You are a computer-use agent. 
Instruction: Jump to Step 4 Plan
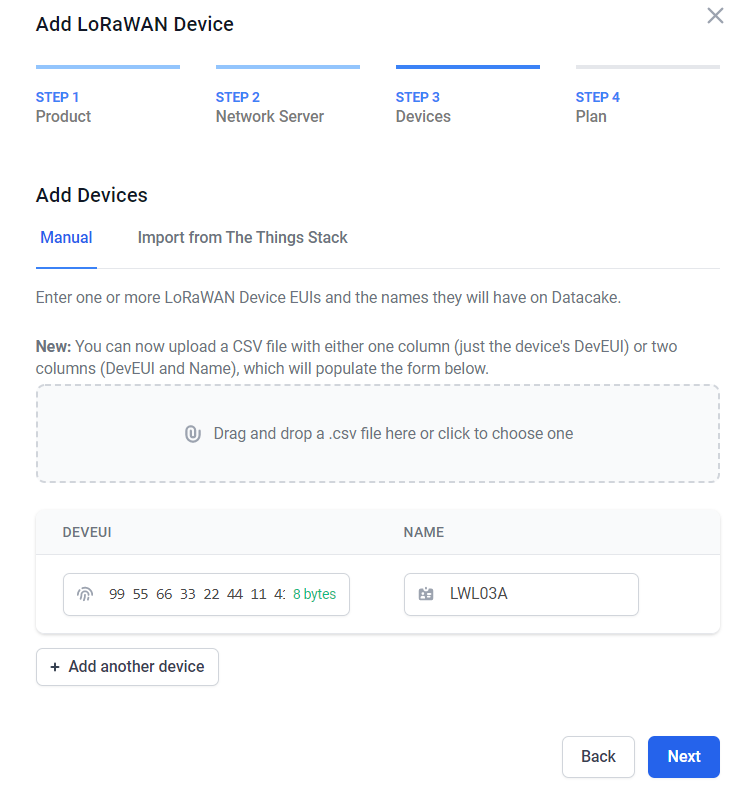coord(597,107)
